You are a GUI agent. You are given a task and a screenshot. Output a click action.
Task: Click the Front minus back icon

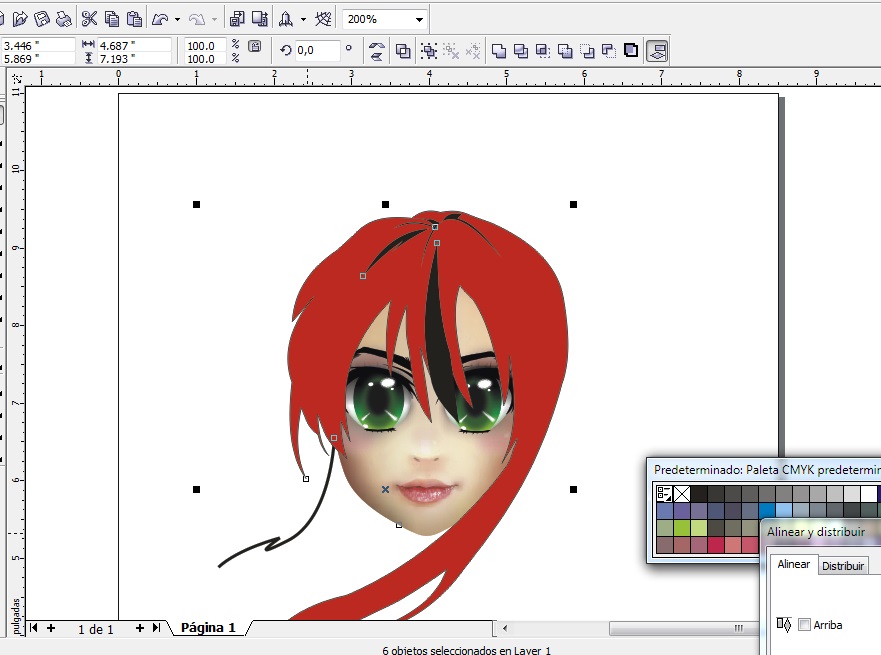(587, 51)
